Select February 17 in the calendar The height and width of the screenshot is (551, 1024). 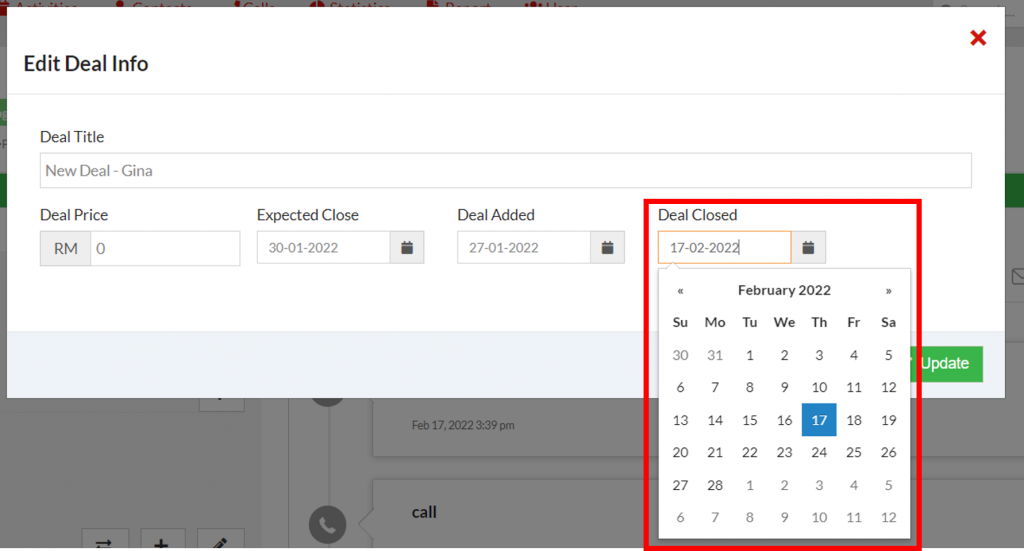819,420
